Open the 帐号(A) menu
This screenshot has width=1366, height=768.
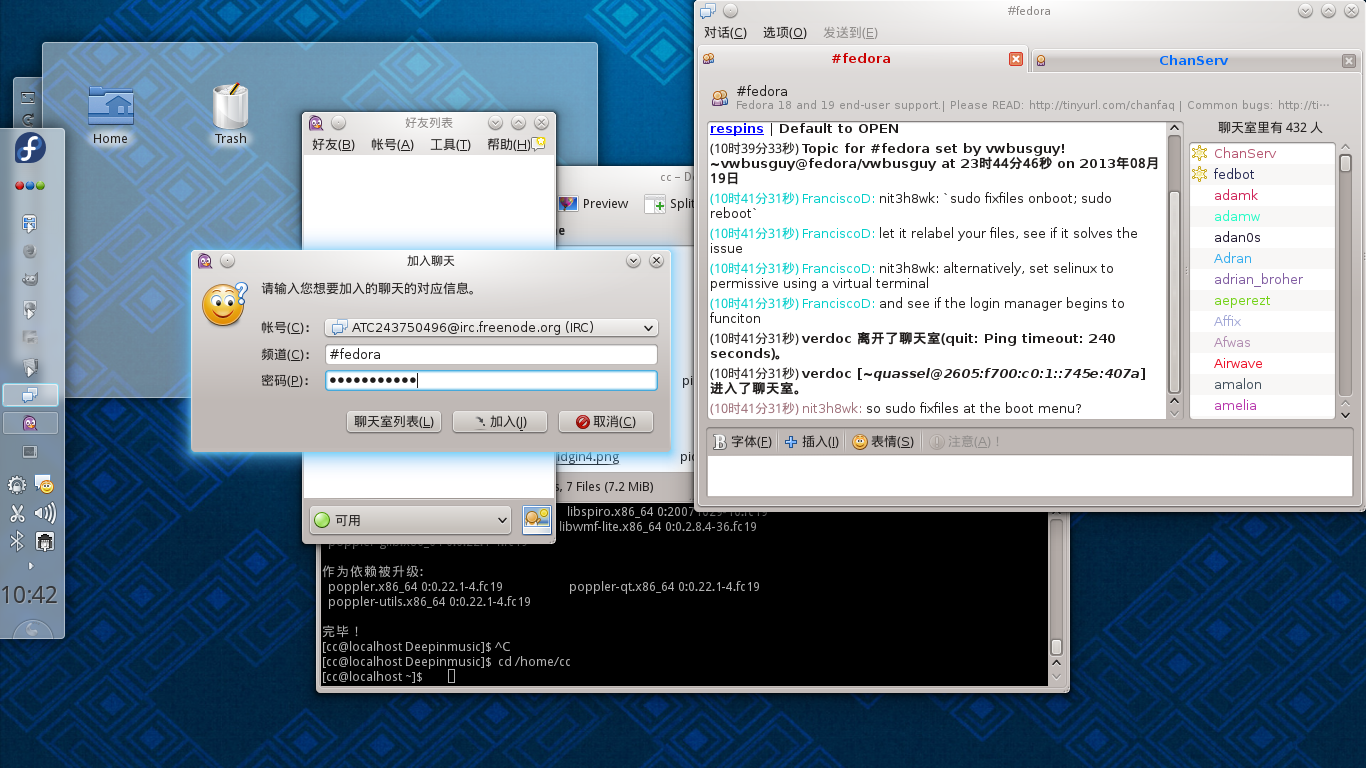click(392, 145)
